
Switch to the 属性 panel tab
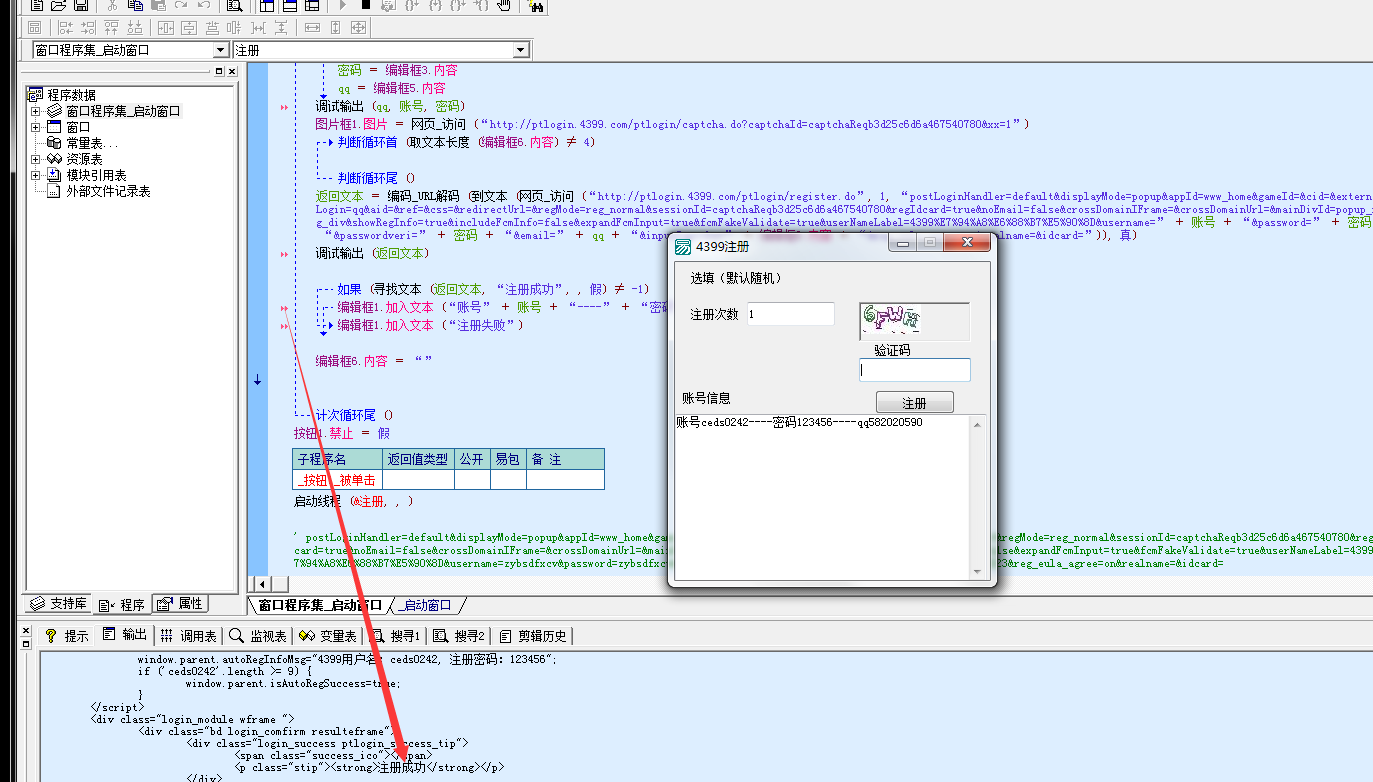pos(181,604)
